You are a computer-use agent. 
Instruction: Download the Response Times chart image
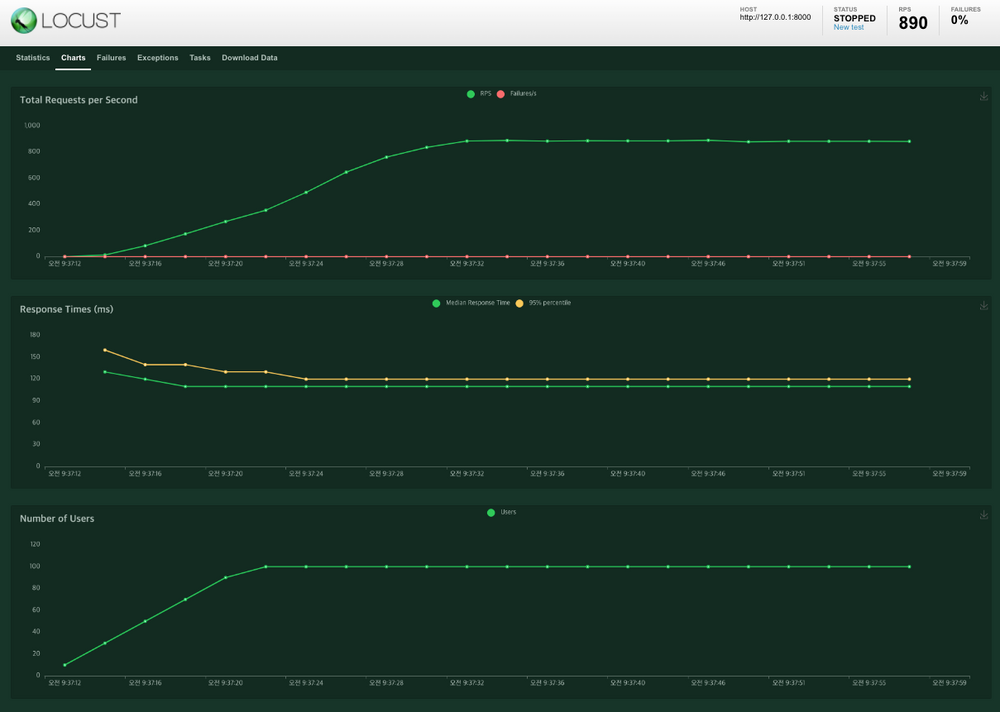[984, 306]
